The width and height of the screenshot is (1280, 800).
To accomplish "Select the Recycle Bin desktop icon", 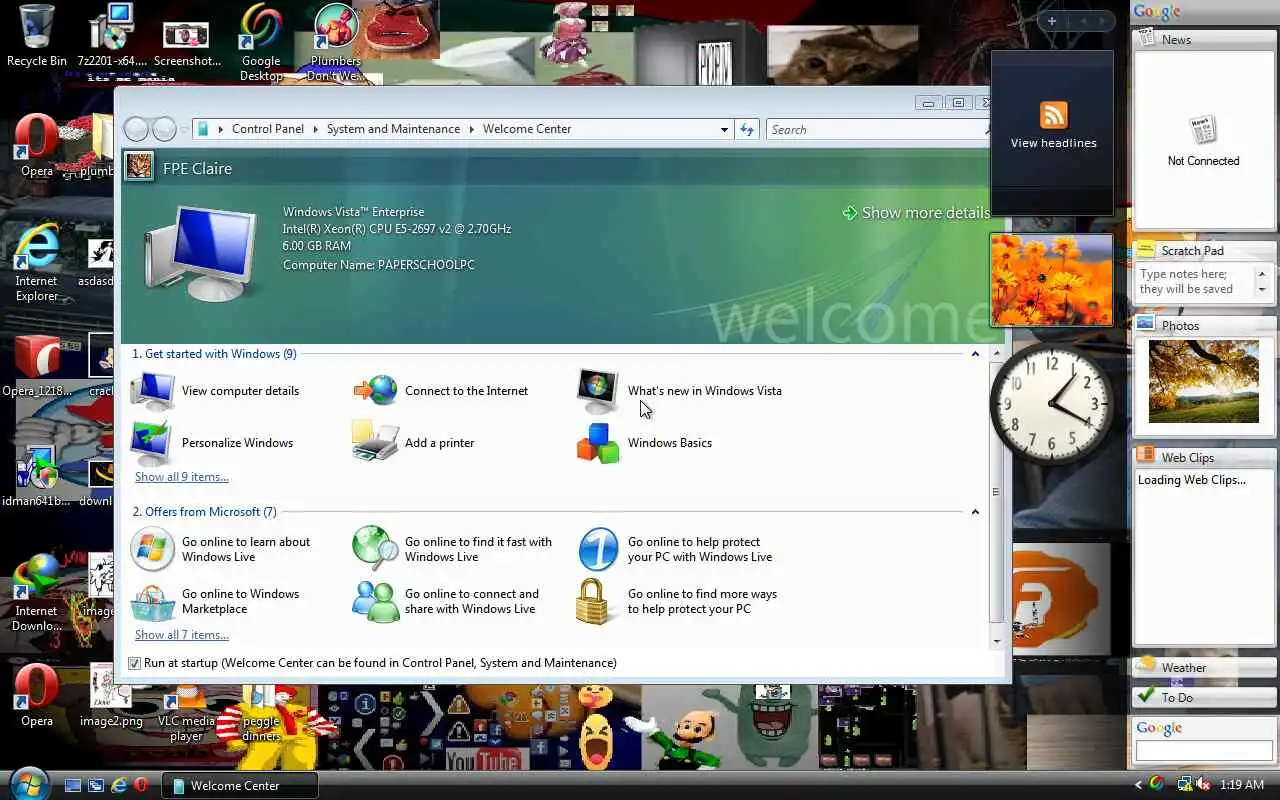I will pos(37,35).
